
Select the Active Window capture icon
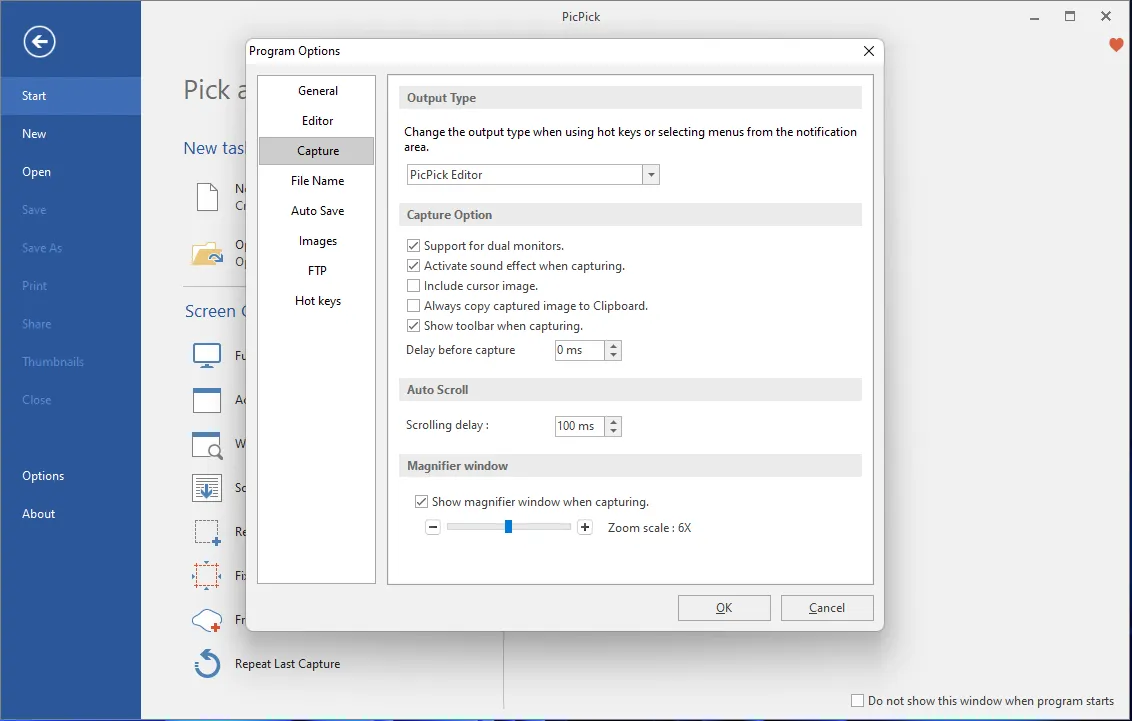(x=206, y=399)
